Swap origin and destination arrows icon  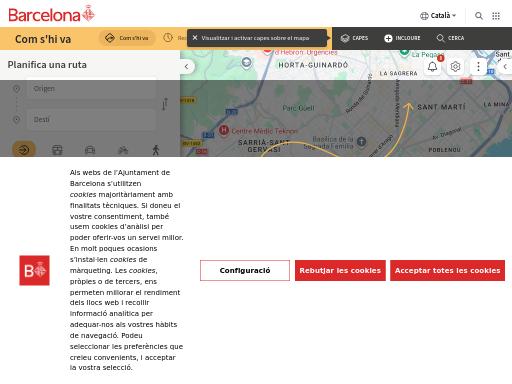click(x=165, y=104)
